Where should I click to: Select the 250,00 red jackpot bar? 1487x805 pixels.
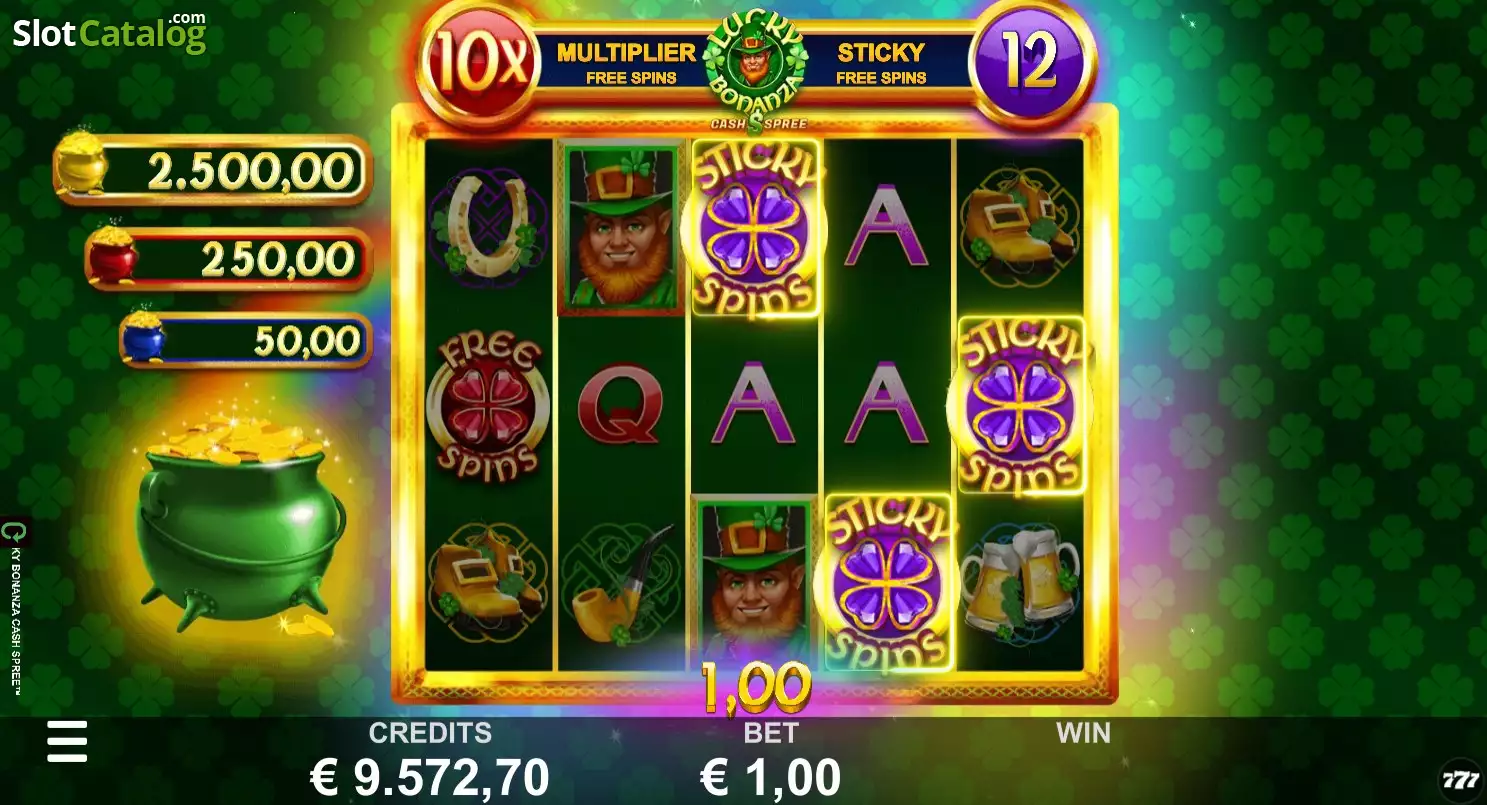229,259
